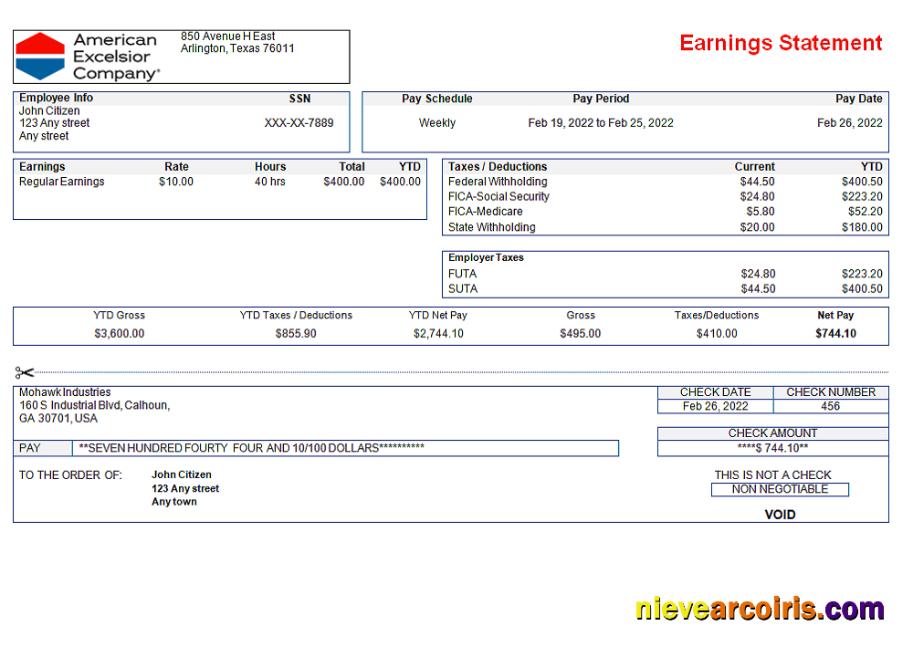Screen dimensions: 913x657
Task: Select the FUTA employer tax row
Action: [x=463, y=274]
